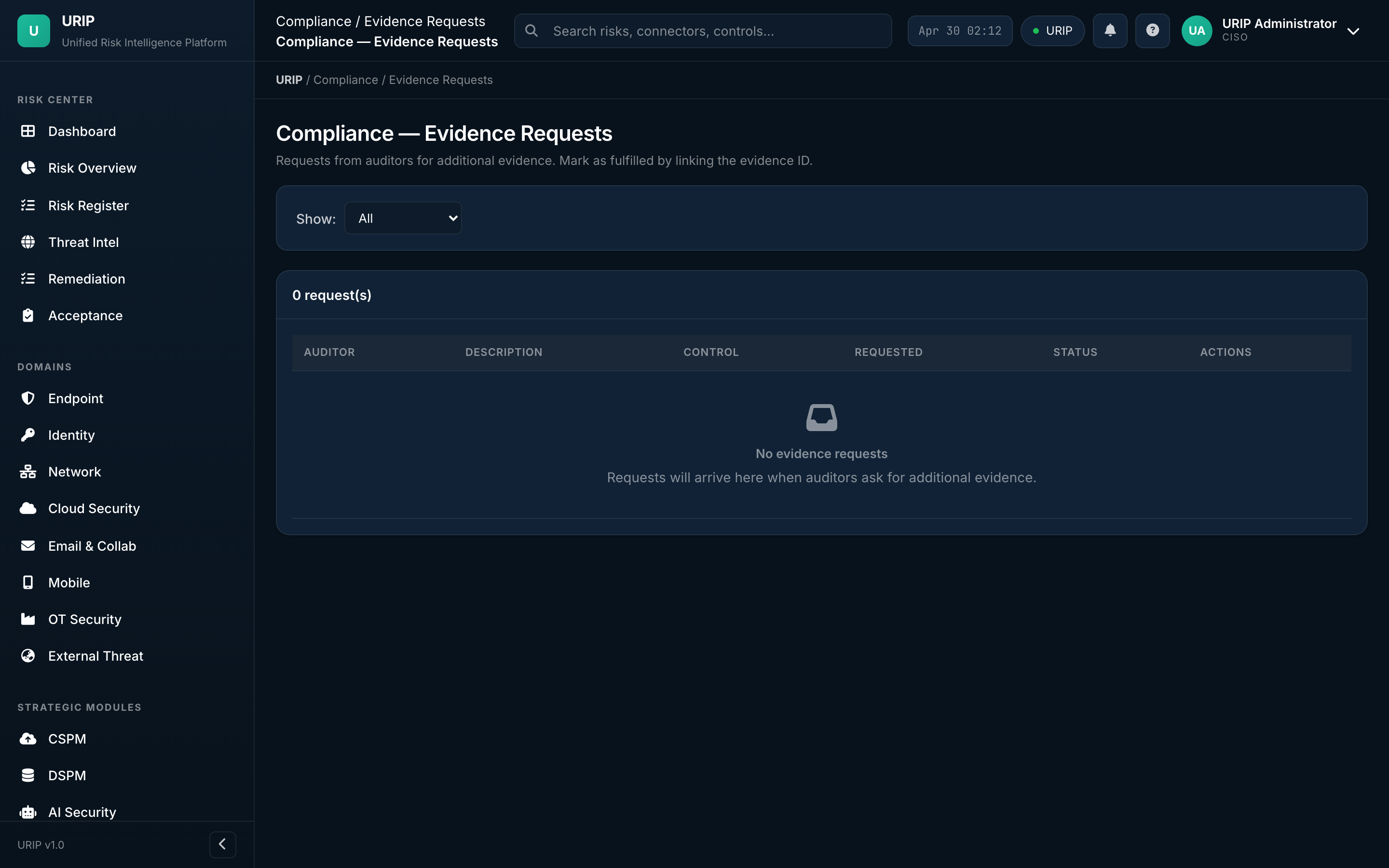Click the Network topology icon
This screenshot has width=1389, height=868.
click(27, 472)
